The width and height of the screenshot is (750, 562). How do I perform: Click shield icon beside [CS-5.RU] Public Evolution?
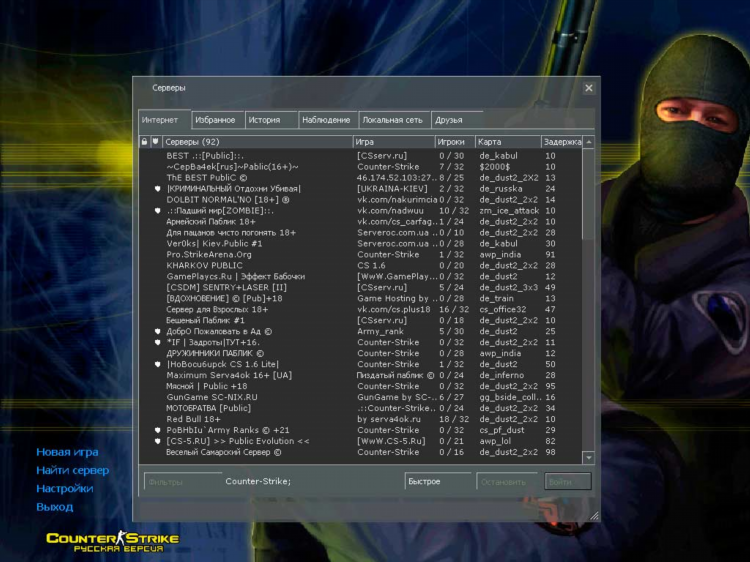click(157, 441)
